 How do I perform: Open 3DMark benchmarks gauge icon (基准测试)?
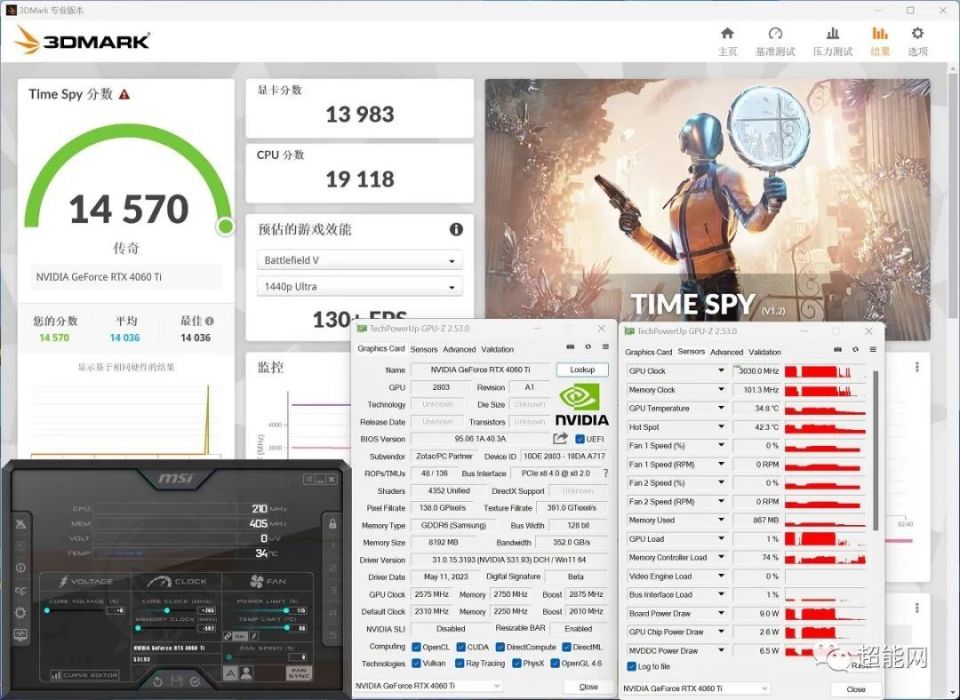[775, 33]
